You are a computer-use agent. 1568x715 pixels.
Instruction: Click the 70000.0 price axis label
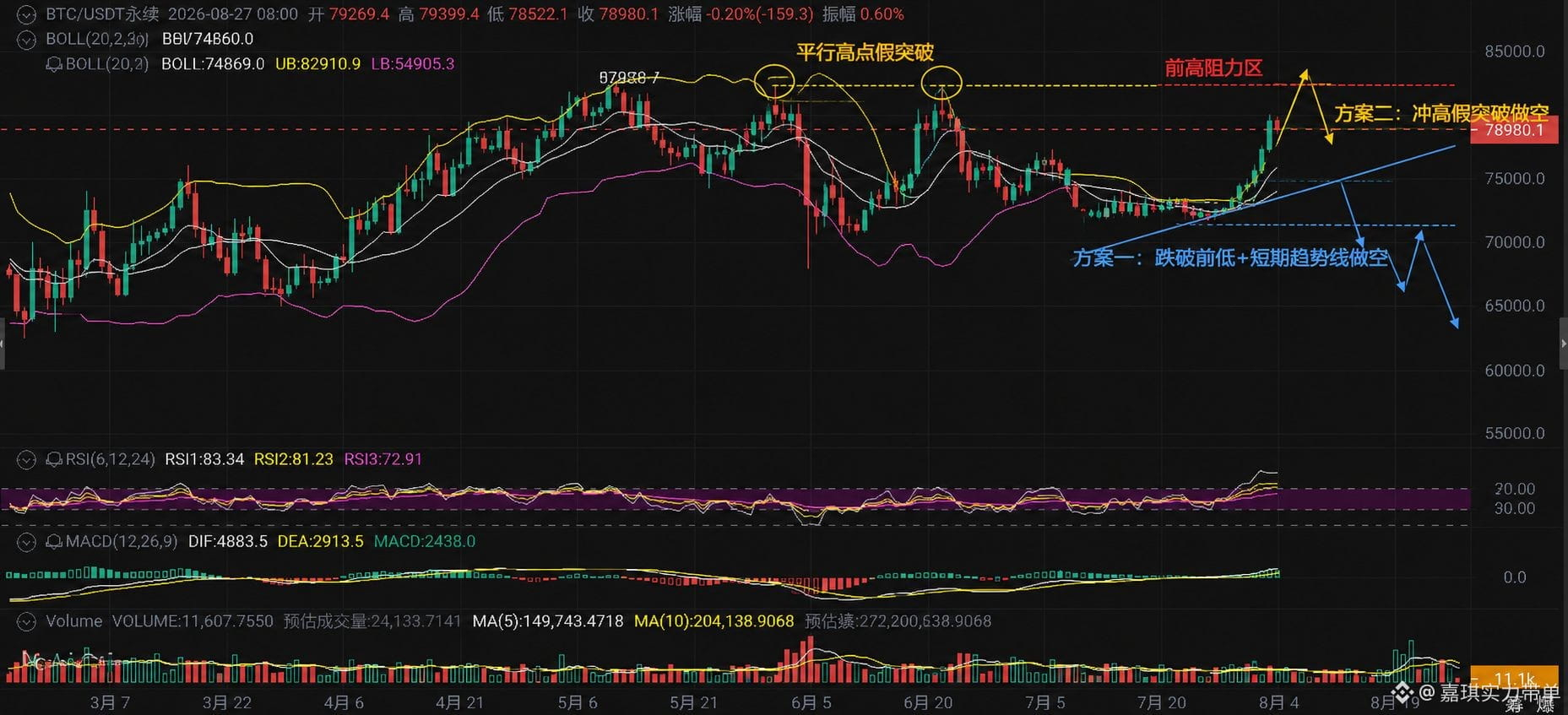(x=1515, y=242)
